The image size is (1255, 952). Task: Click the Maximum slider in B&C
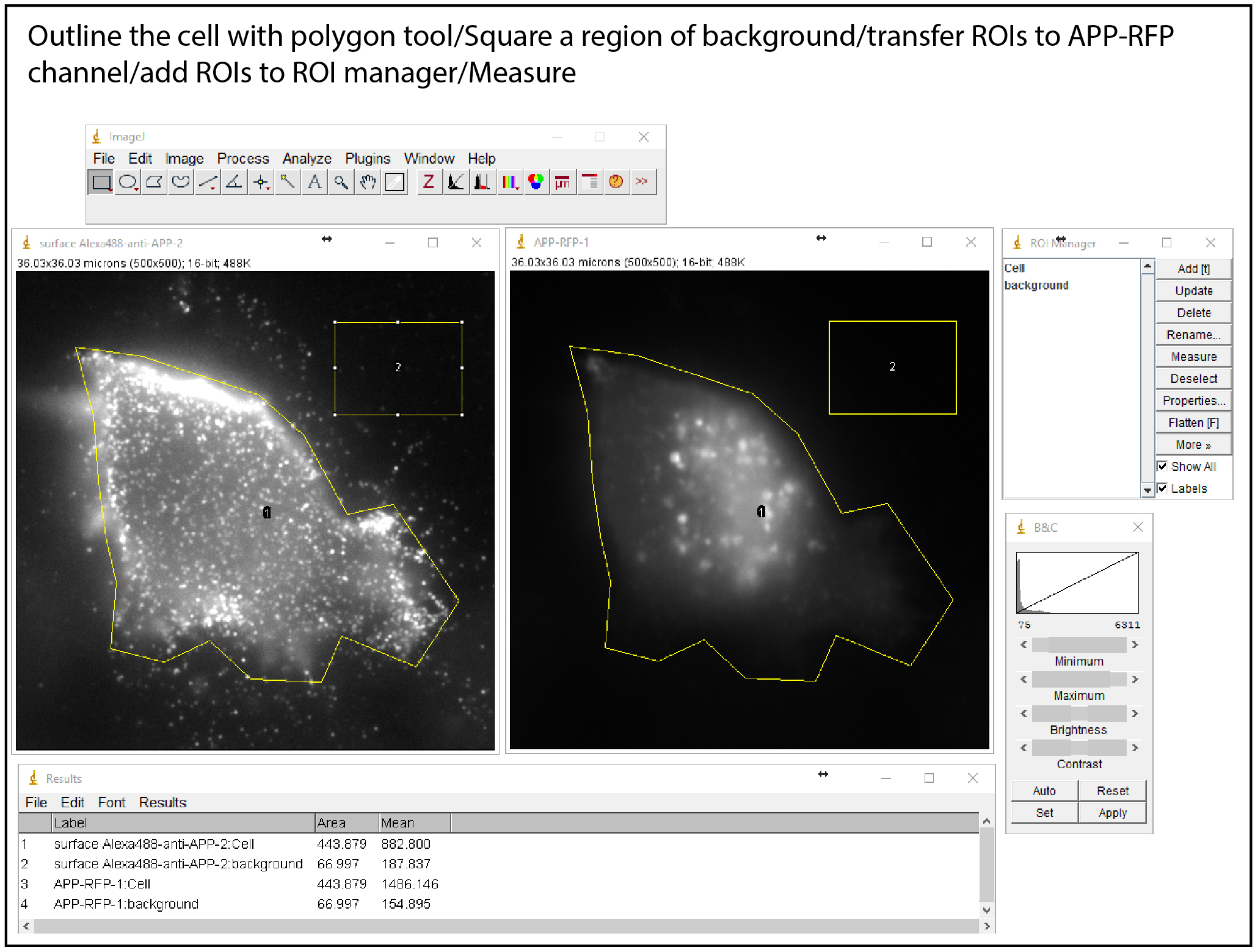(x=1079, y=680)
